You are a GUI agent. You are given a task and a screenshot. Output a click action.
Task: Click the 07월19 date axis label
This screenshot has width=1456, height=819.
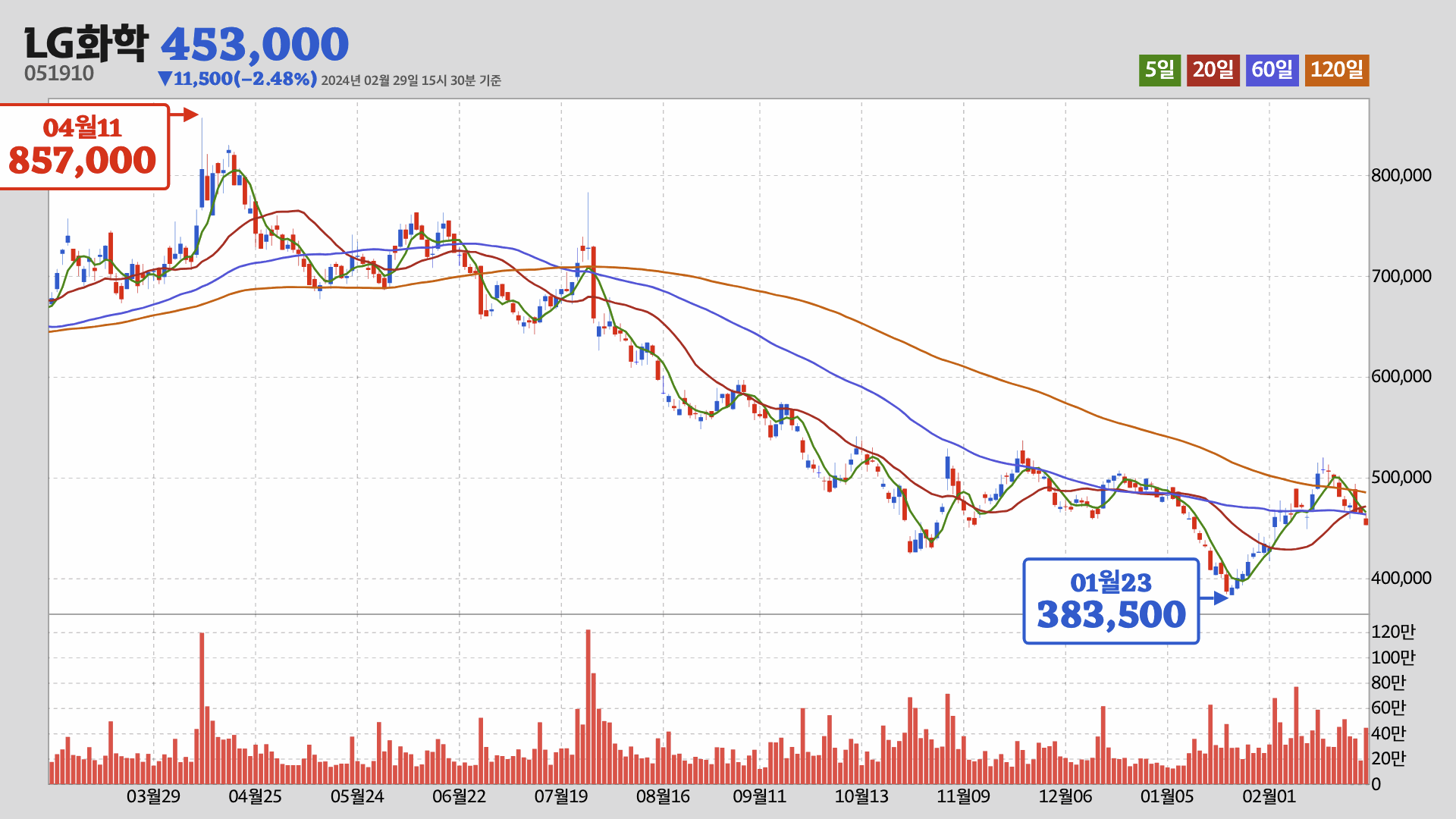(561, 797)
